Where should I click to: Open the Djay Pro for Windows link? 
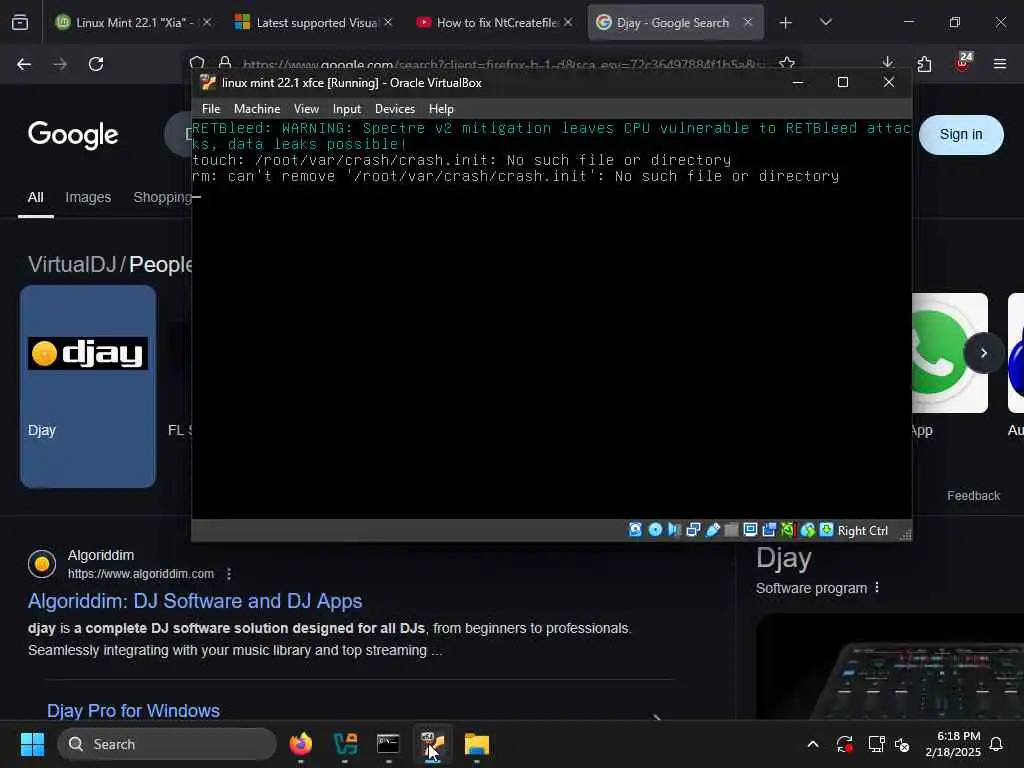tap(133, 711)
